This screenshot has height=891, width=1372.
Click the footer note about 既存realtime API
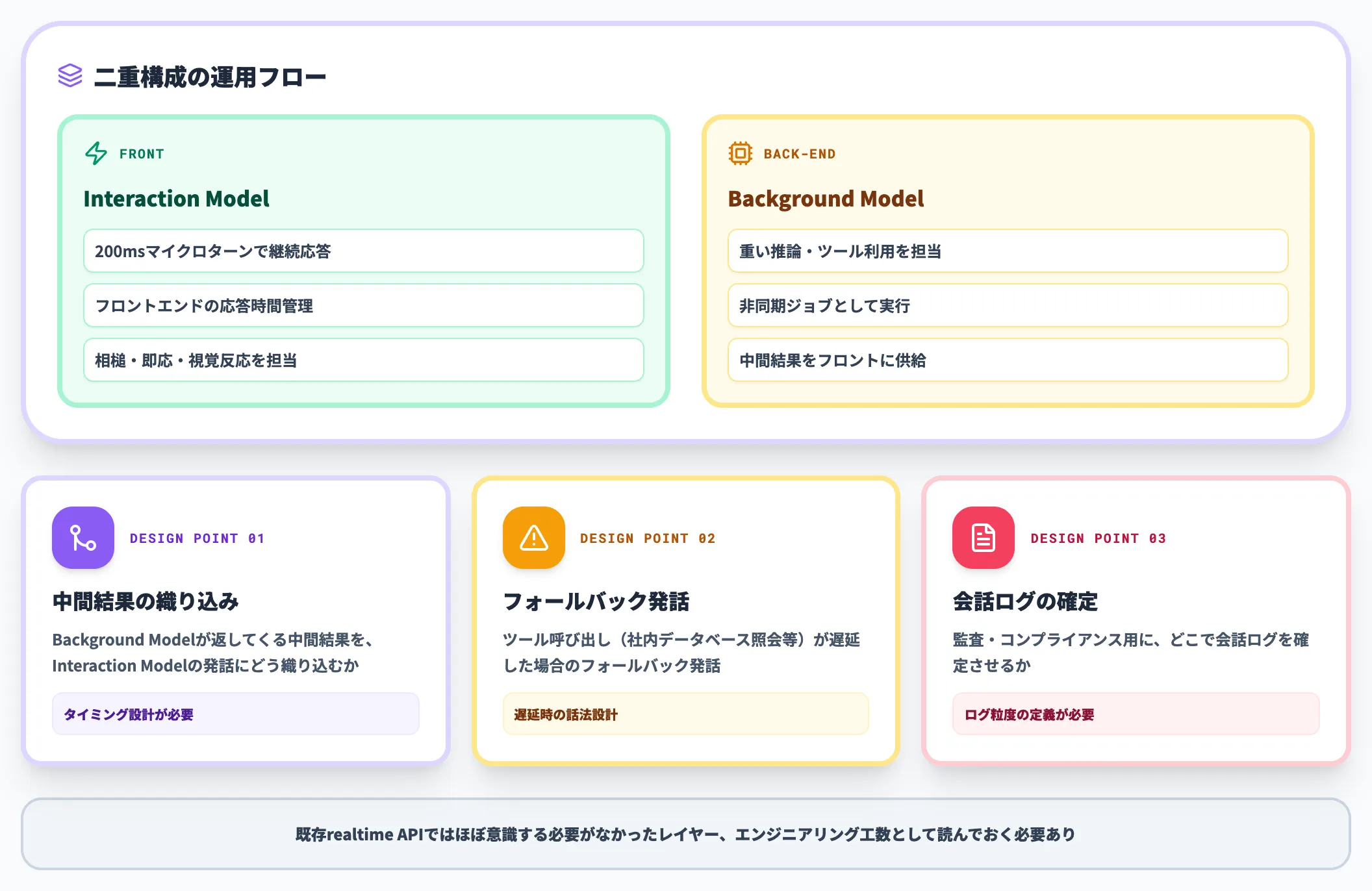pos(686,834)
